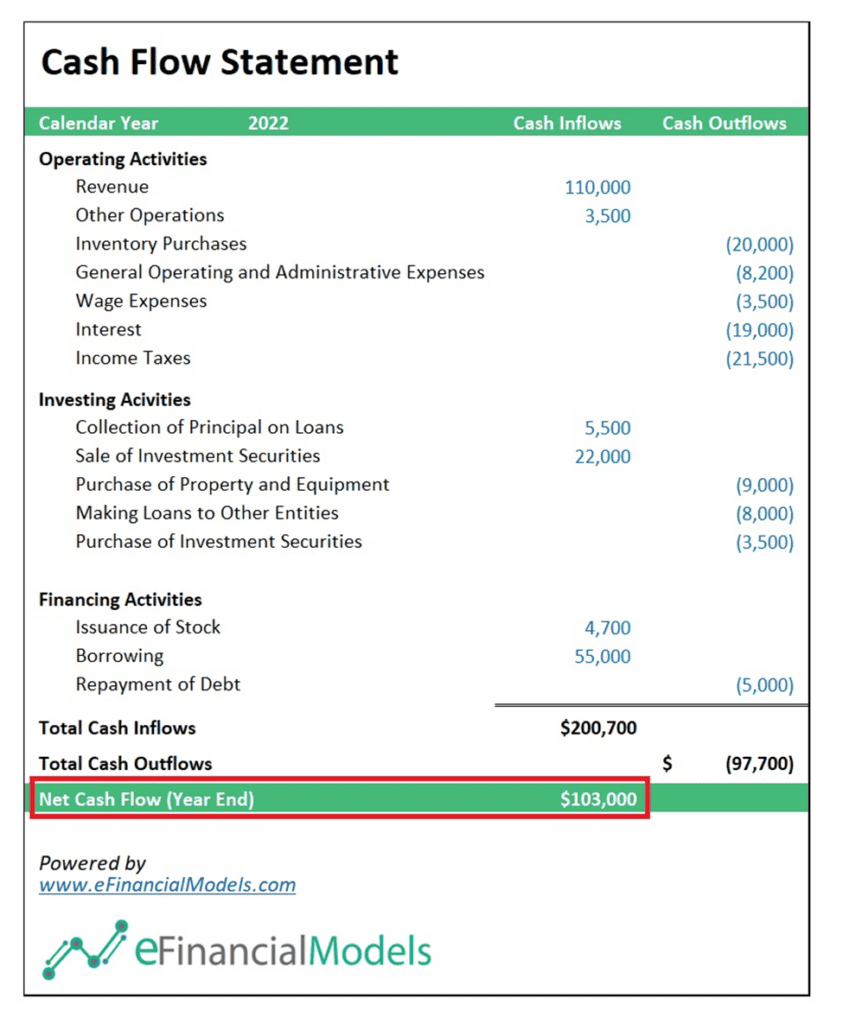Viewport: 843px width, 1024px height.
Task: Click the Operating Activities heading
Action: click(x=123, y=159)
